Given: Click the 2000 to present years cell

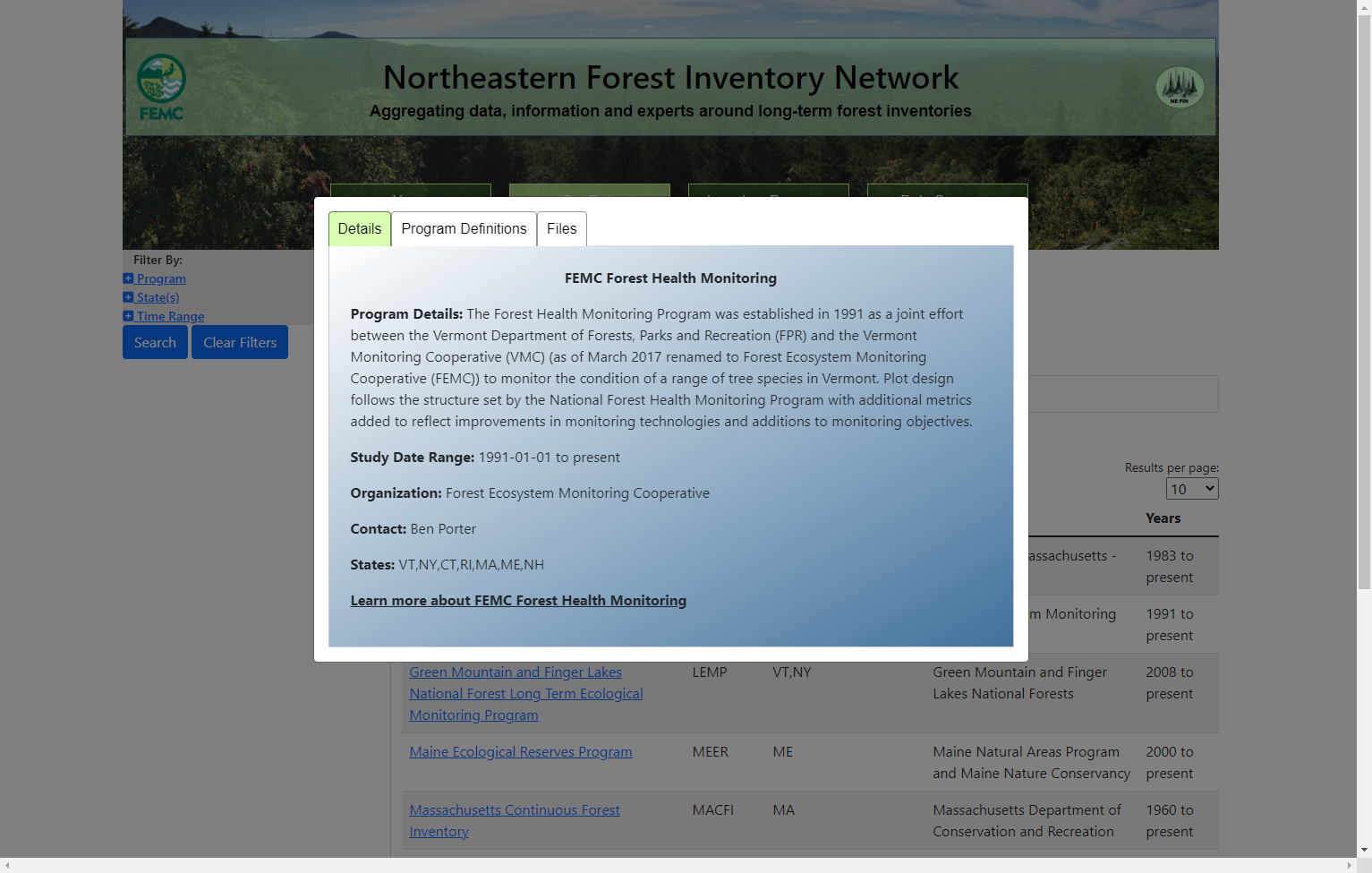Looking at the screenshot, I should [x=1169, y=763].
